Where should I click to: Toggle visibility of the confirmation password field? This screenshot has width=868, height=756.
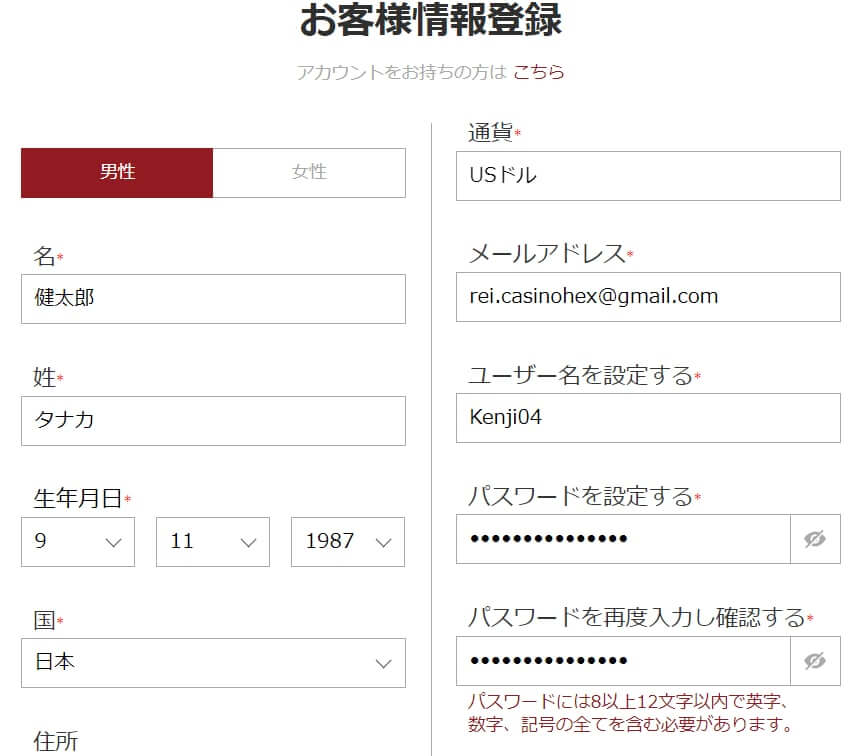click(815, 661)
